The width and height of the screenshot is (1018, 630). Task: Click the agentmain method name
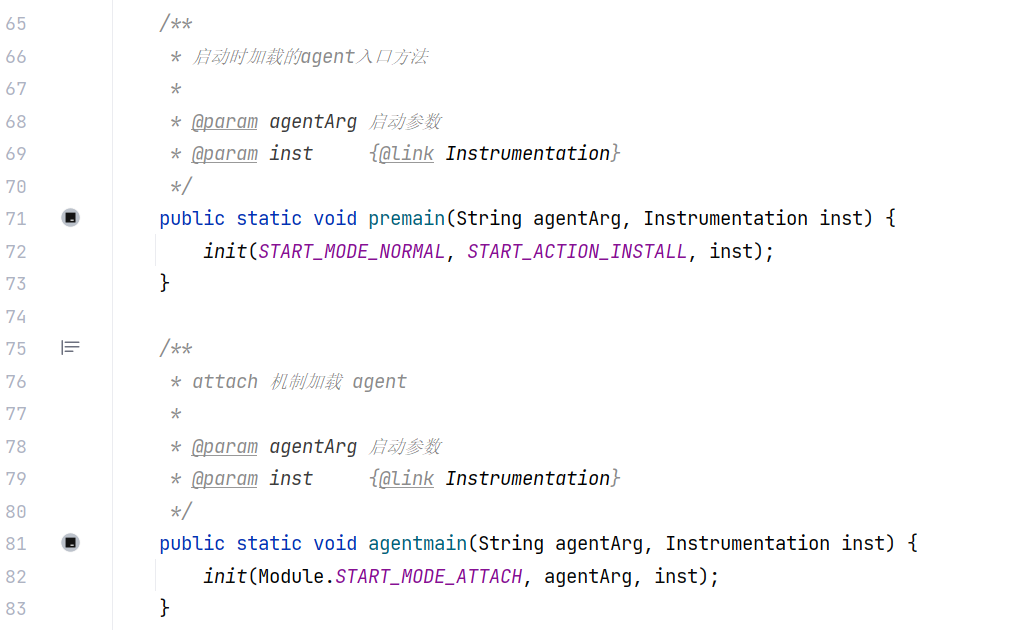pos(417,543)
